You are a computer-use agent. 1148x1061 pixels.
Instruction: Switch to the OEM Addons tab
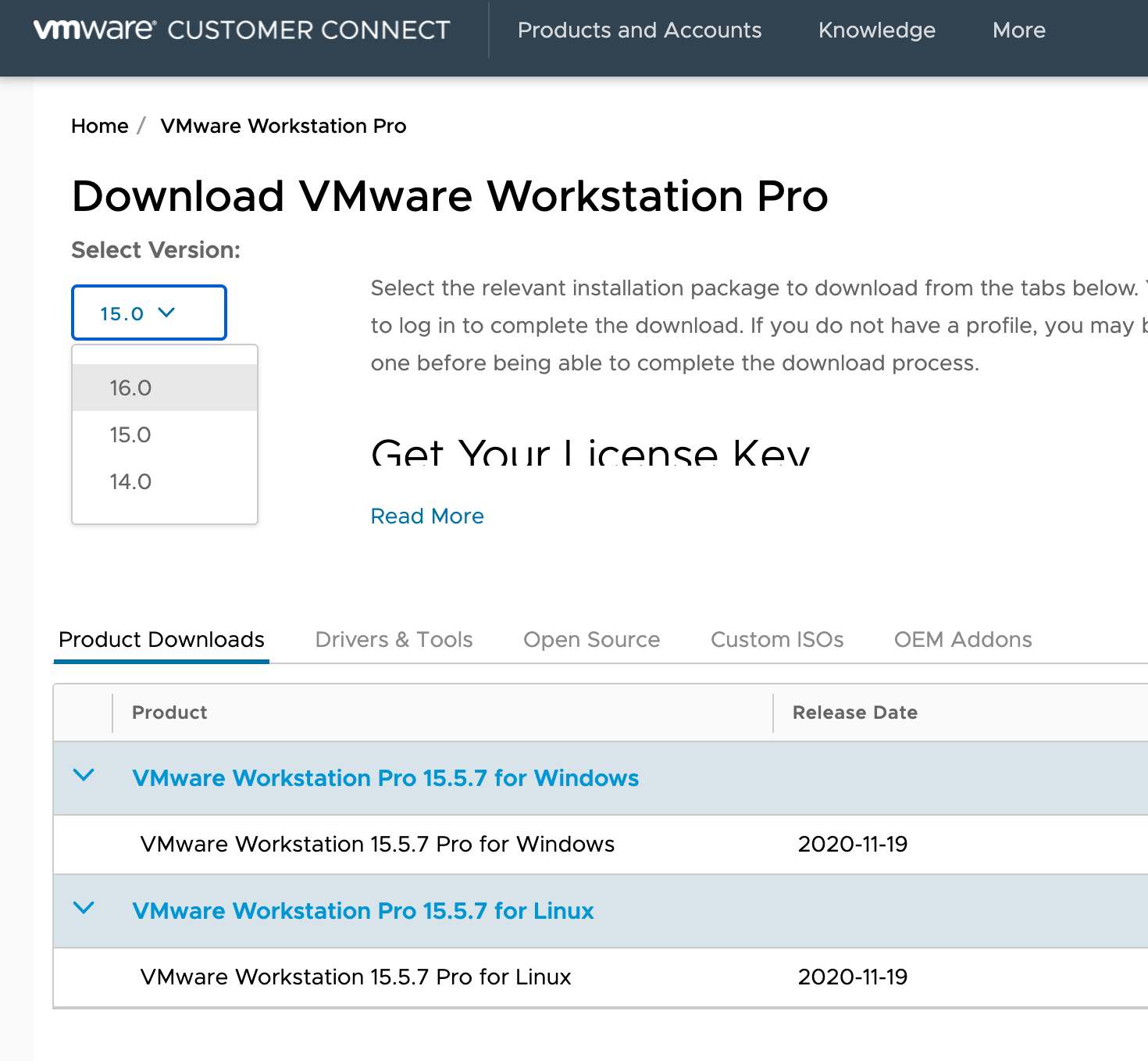[962, 639]
